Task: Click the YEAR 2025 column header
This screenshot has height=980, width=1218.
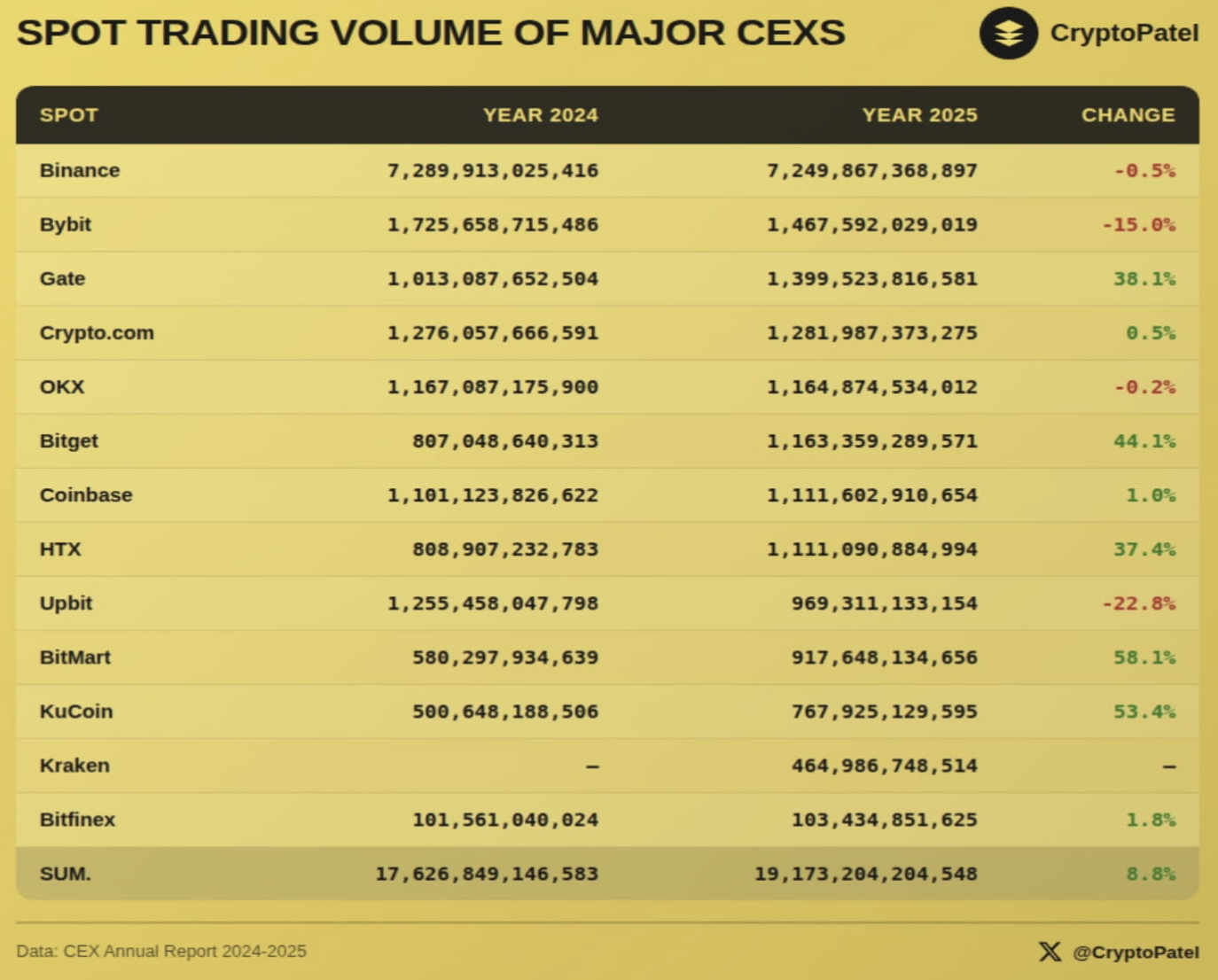Action: pyautogui.click(x=919, y=115)
